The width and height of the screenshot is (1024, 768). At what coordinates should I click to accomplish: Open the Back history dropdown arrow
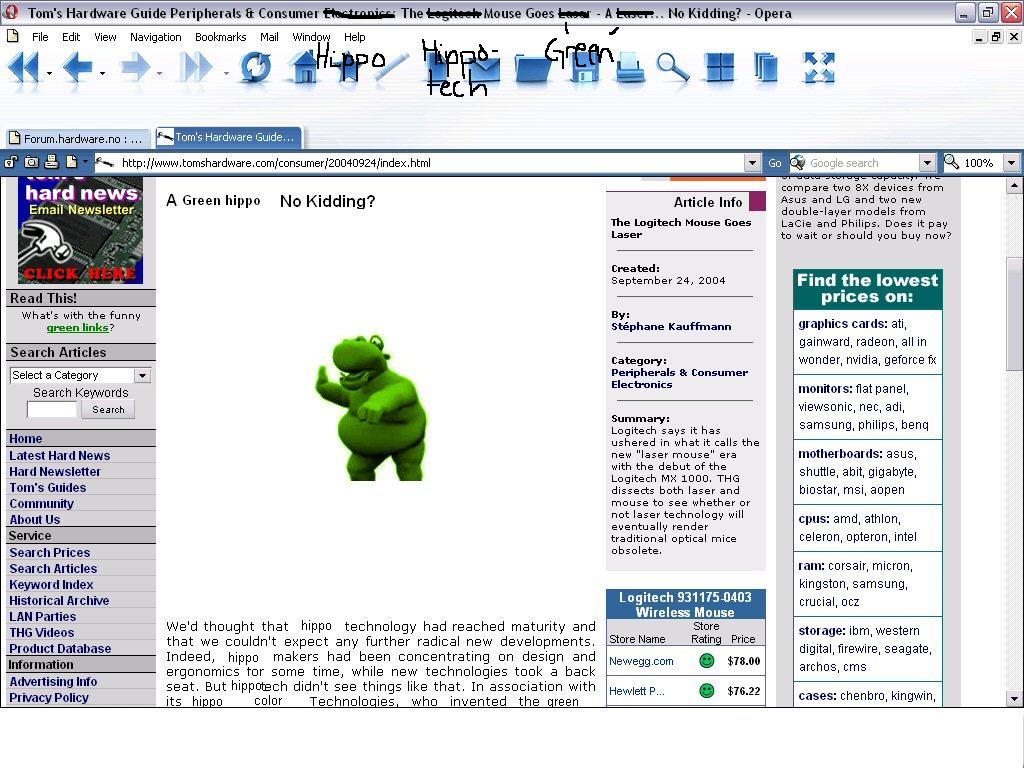click(103, 74)
